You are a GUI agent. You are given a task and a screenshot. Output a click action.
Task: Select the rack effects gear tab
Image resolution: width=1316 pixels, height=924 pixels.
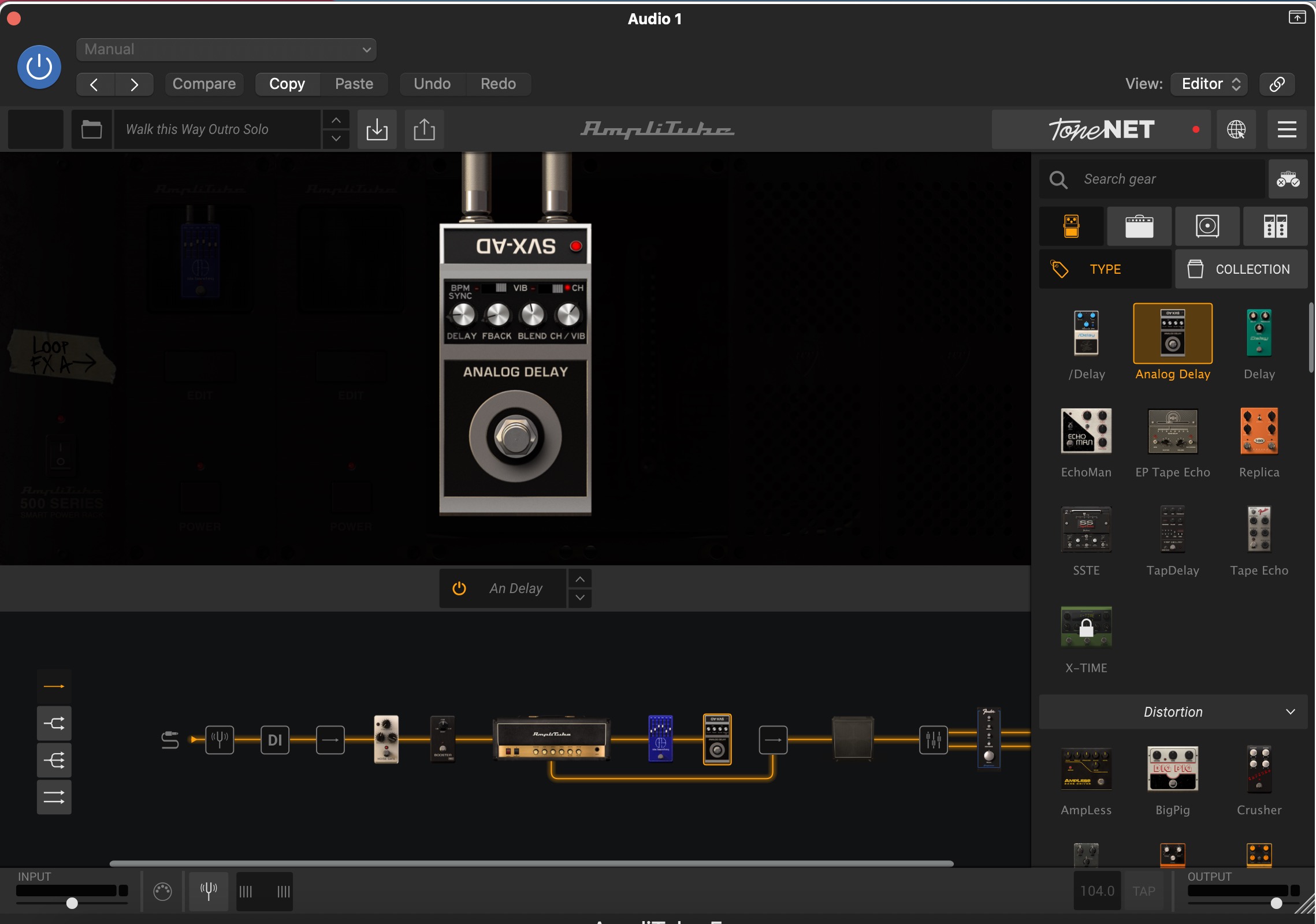1275,226
